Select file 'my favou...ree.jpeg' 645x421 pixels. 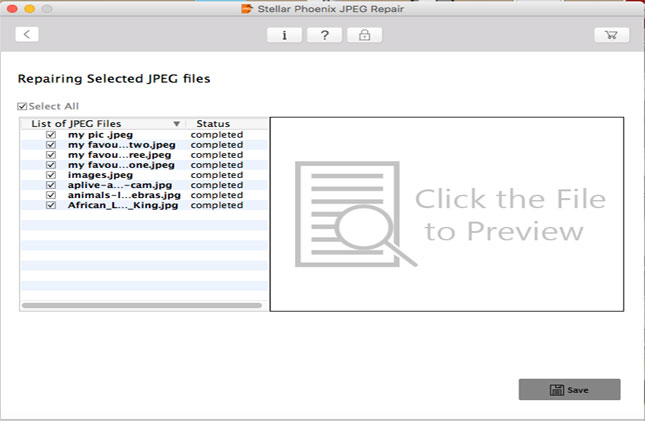(x=119, y=155)
